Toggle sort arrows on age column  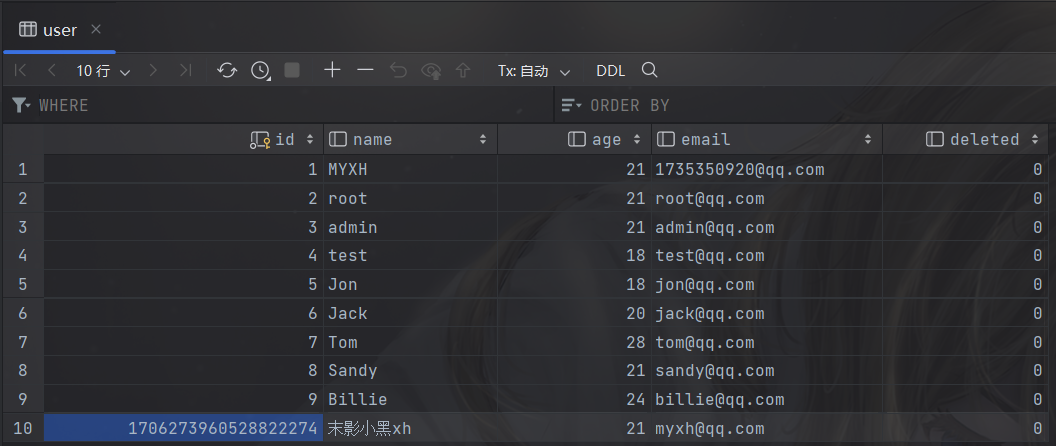click(636, 139)
